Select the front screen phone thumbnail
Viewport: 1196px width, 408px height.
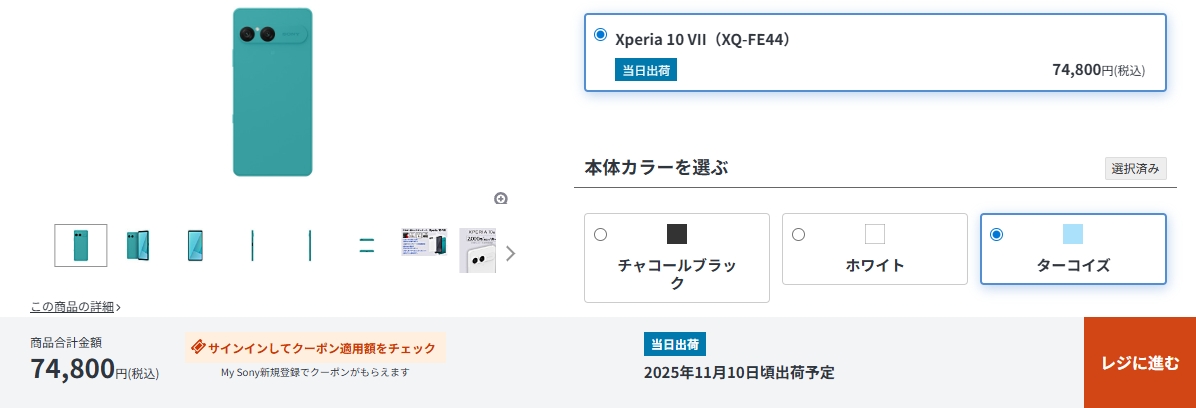coord(195,245)
